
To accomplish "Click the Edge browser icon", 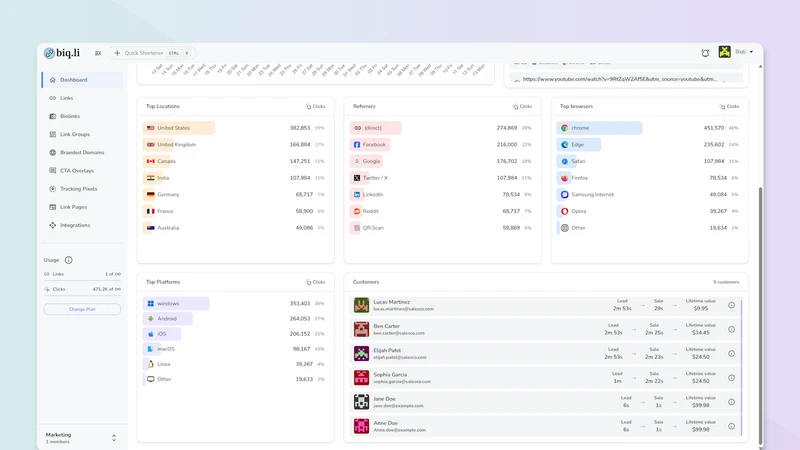I will tap(565, 145).
